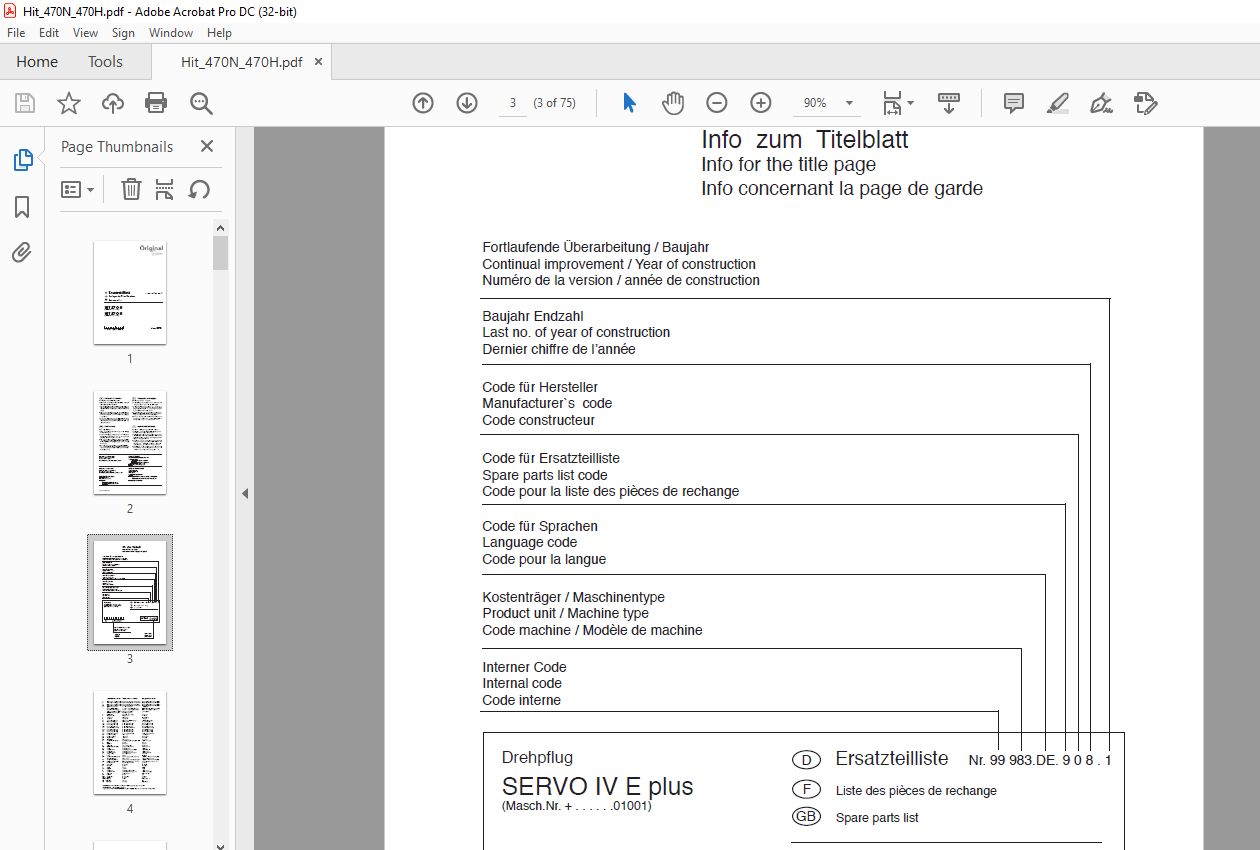Screen dimensions: 1260x850
Task: Choose the arrow selection tool
Action: 629,102
